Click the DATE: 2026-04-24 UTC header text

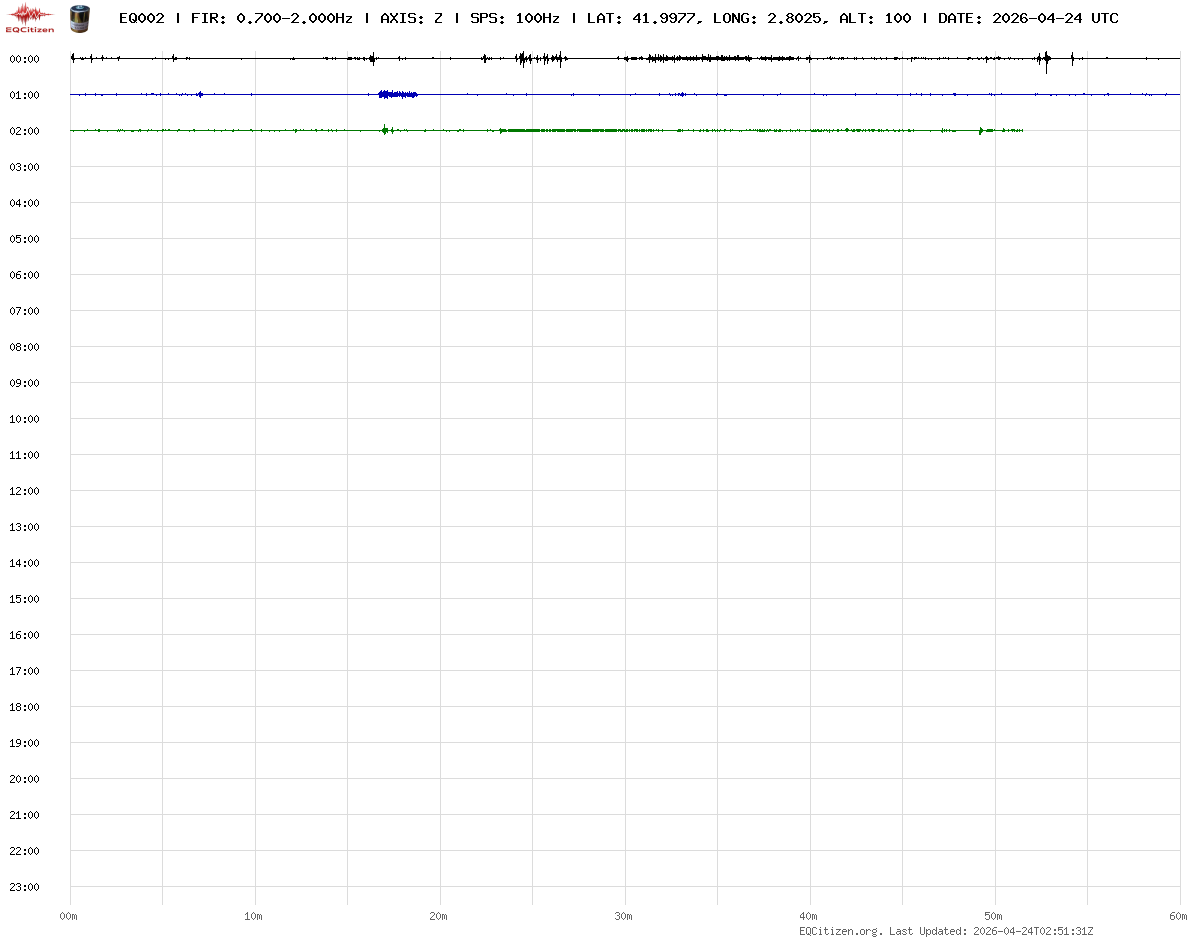point(1028,18)
